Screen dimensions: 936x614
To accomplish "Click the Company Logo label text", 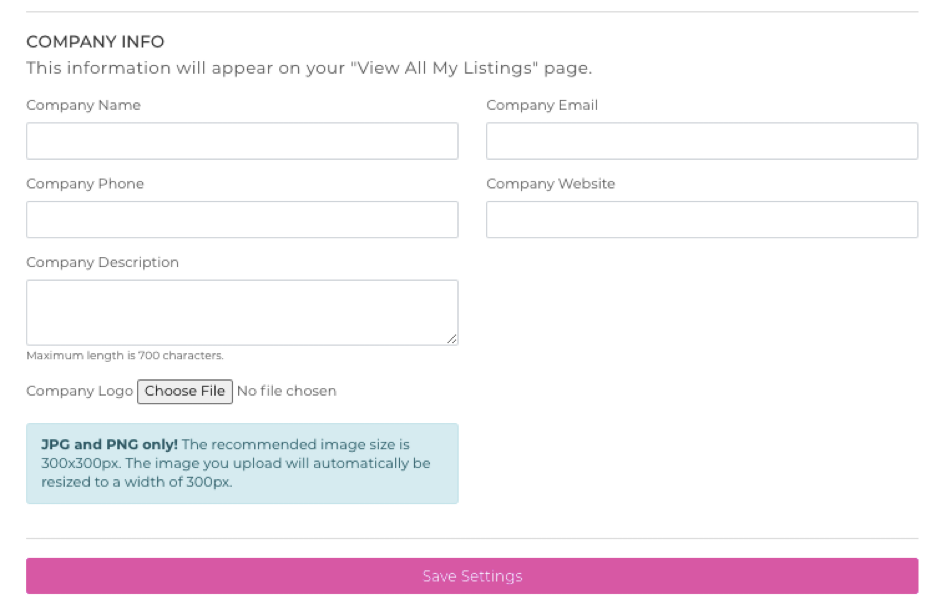I will [78, 391].
